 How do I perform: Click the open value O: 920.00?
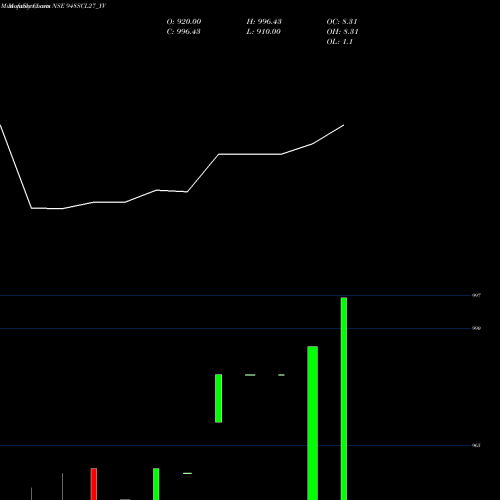[x=184, y=22]
